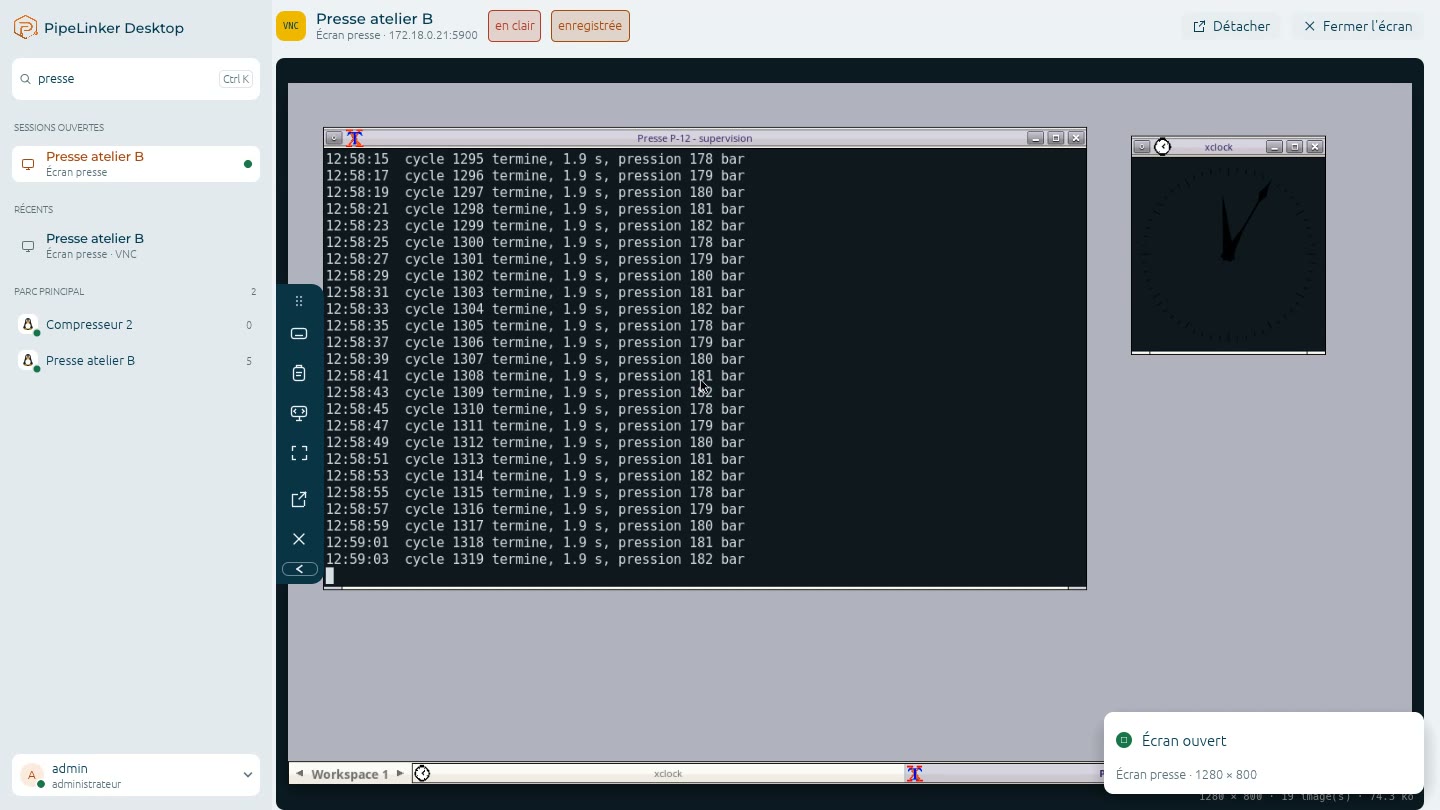Open the window menu of the xclock window

(1141, 147)
